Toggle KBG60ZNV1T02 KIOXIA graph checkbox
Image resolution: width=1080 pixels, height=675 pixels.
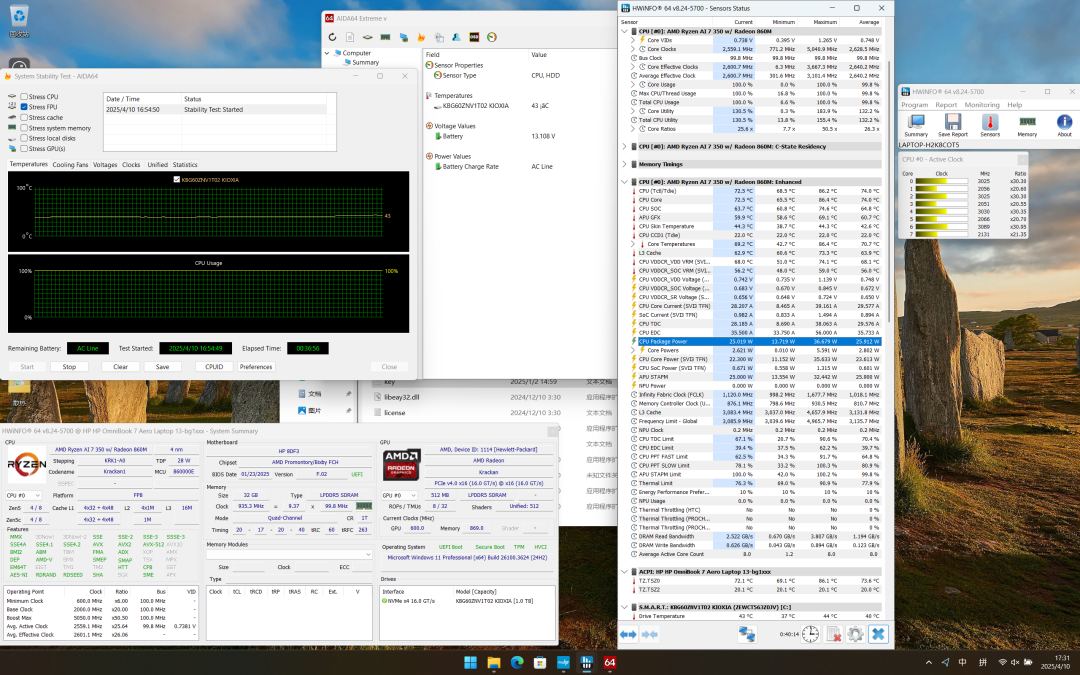(x=177, y=180)
